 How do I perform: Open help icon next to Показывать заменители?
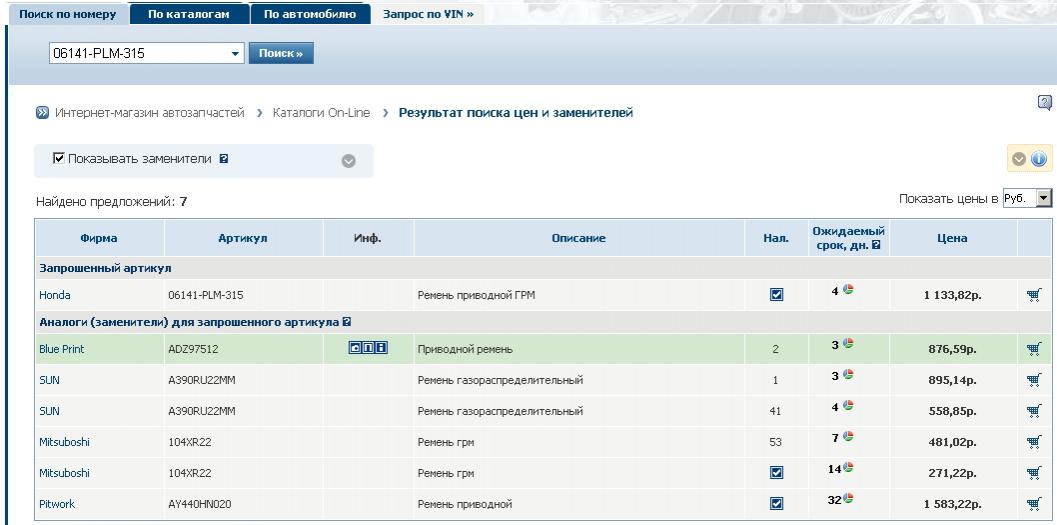coord(224,159)
